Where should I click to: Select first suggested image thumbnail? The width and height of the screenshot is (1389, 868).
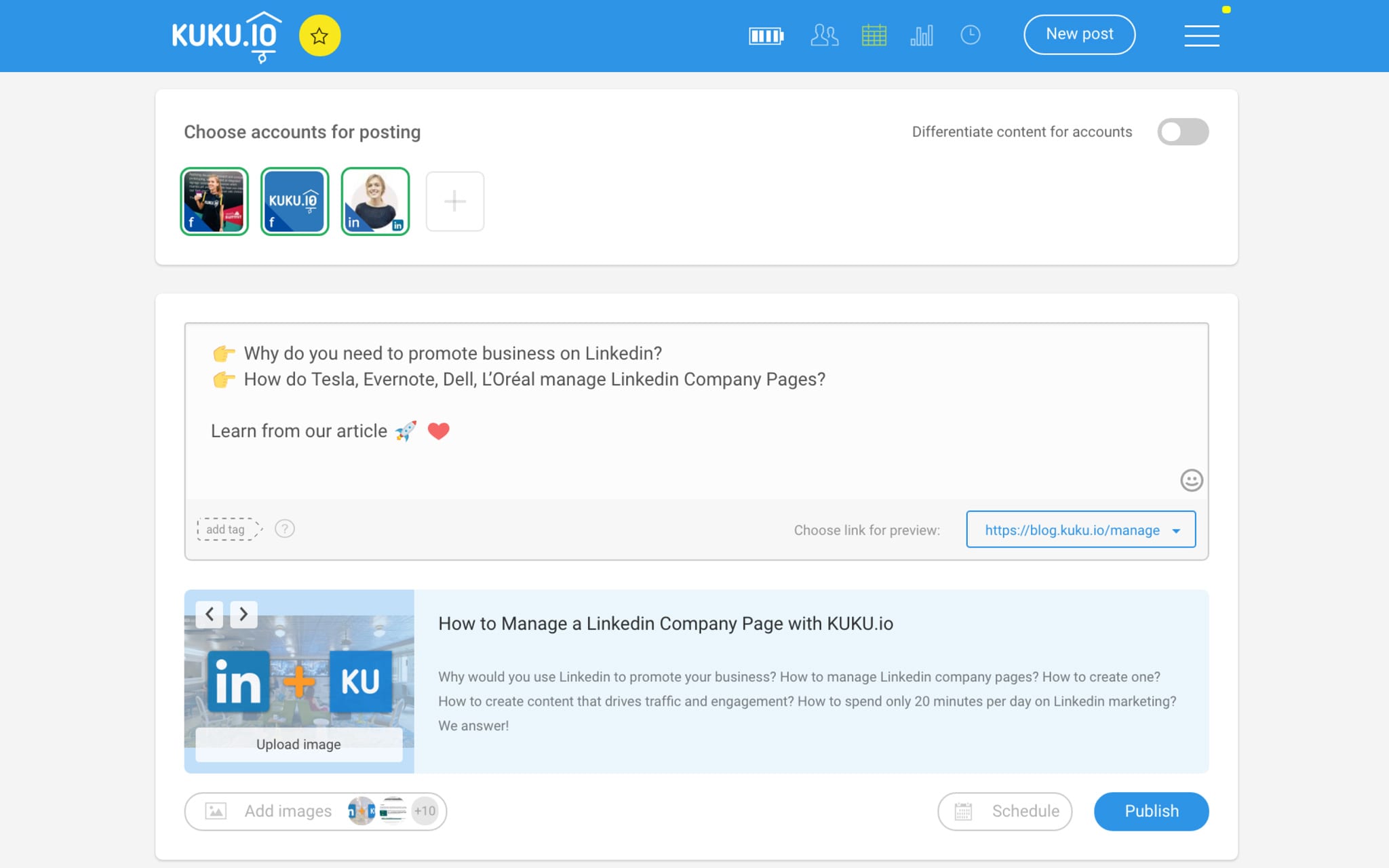tap(361, 811)
